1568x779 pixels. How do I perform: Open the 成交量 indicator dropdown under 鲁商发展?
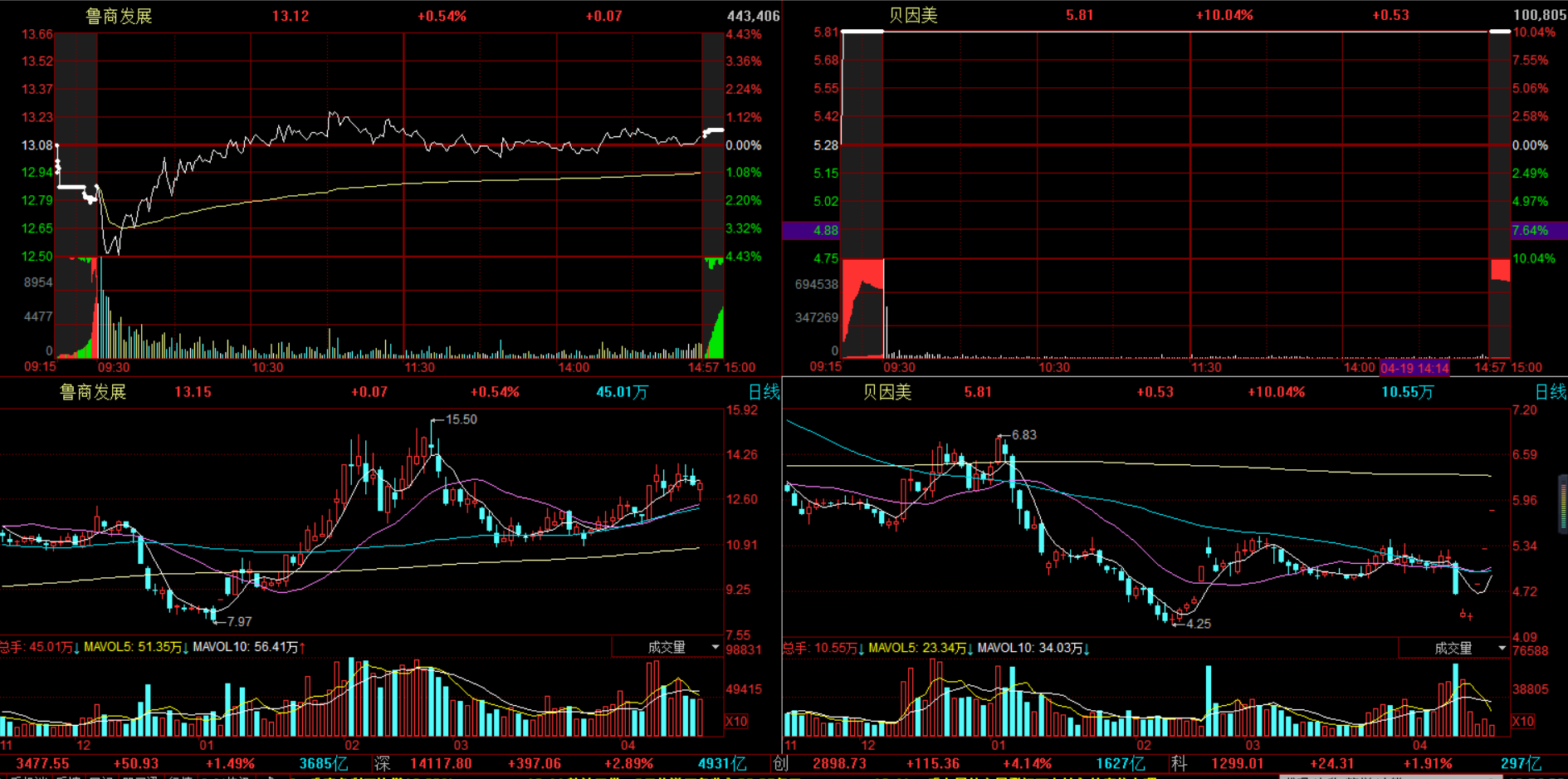[667, 647]
